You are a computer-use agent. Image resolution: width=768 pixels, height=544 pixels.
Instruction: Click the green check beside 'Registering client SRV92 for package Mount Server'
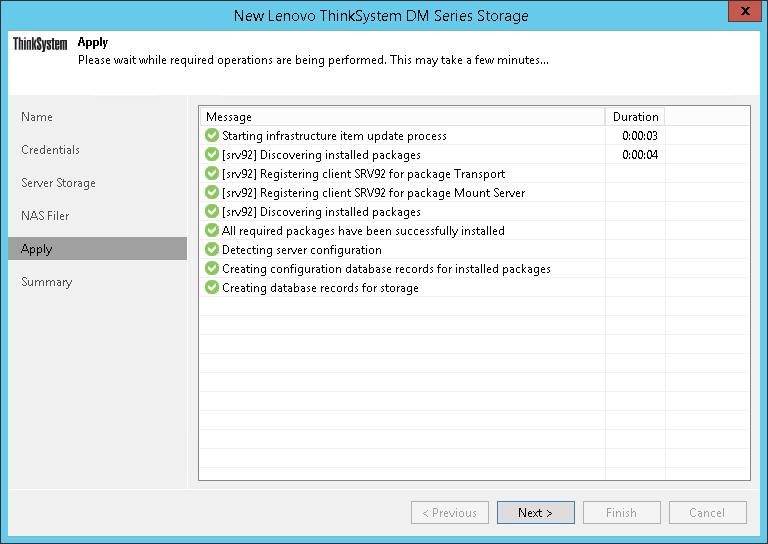(212, 192)
